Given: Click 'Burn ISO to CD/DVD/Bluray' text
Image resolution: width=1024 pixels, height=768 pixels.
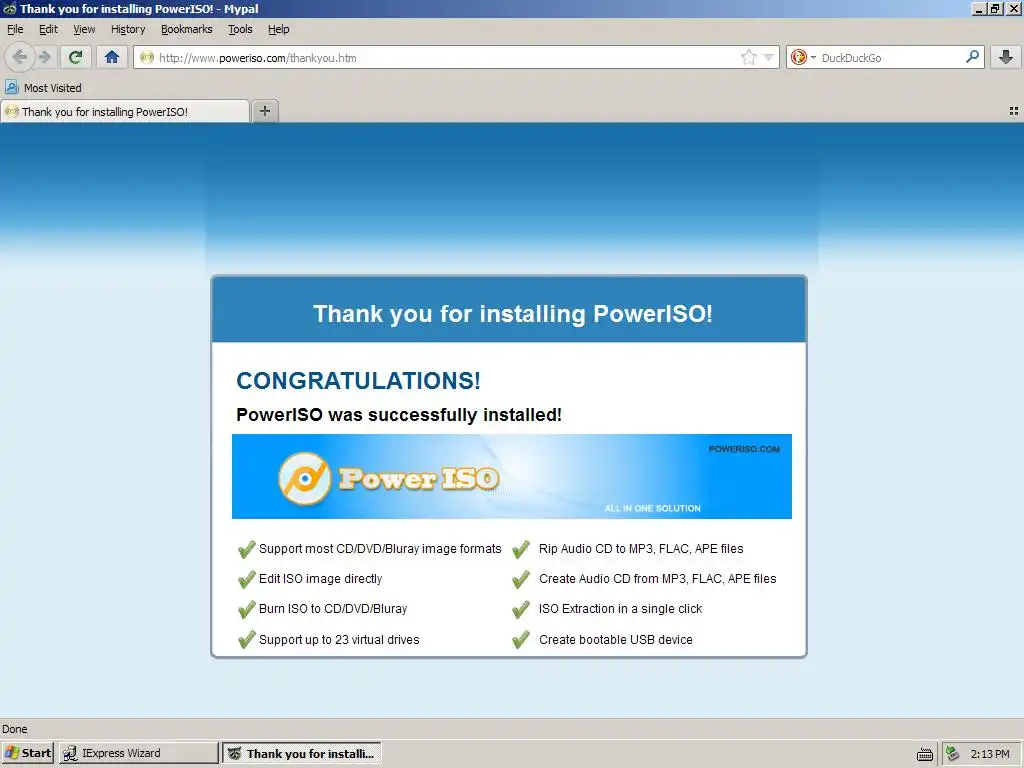Looking at the screenshot, I should click(x=333, y=609).
